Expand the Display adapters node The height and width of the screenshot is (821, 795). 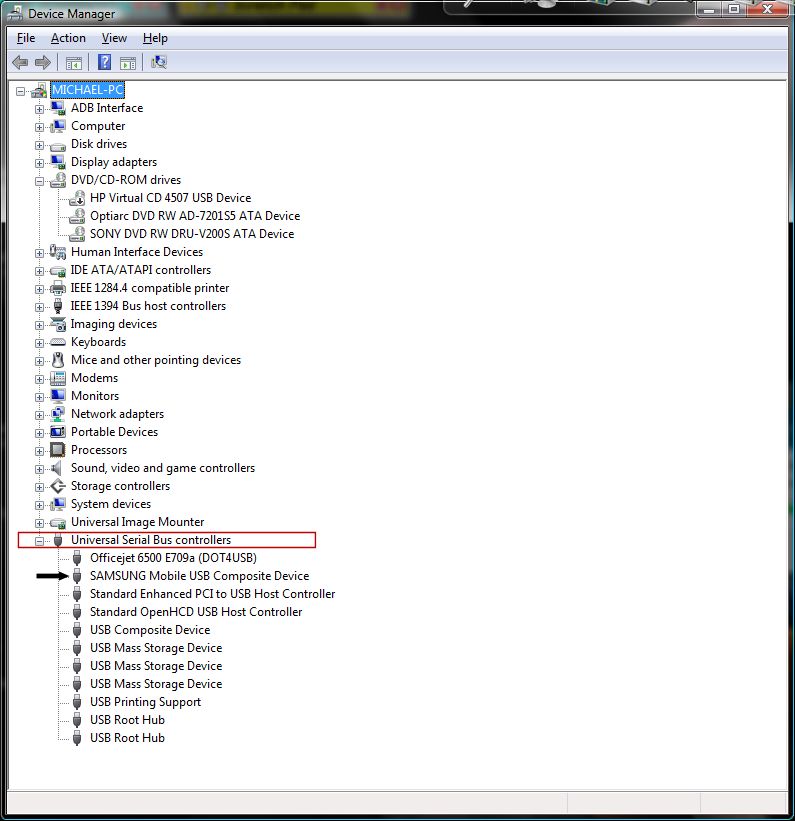39,162
